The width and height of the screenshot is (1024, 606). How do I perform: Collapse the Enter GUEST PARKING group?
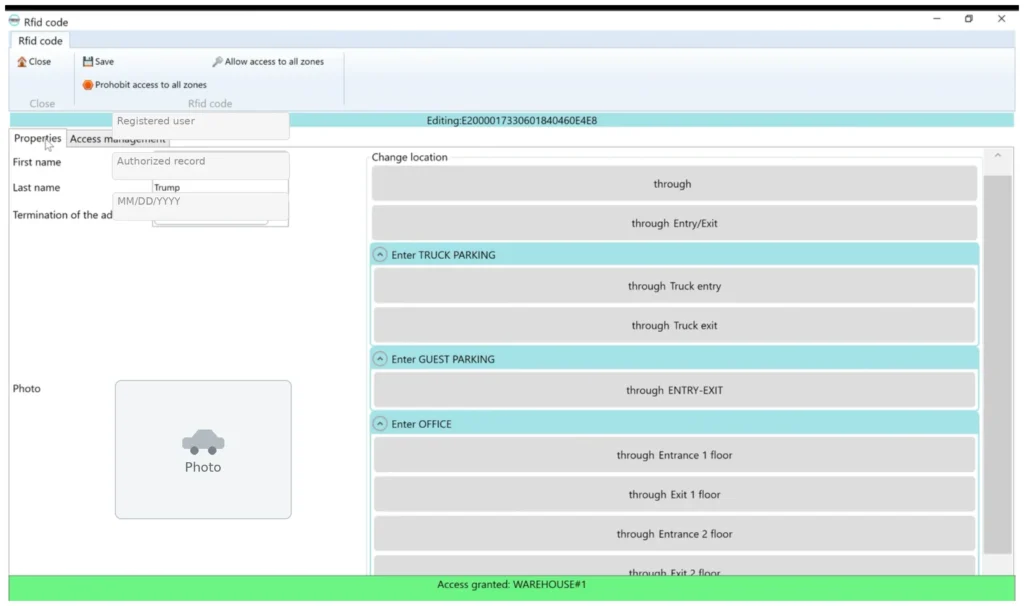tap(380, 359)
